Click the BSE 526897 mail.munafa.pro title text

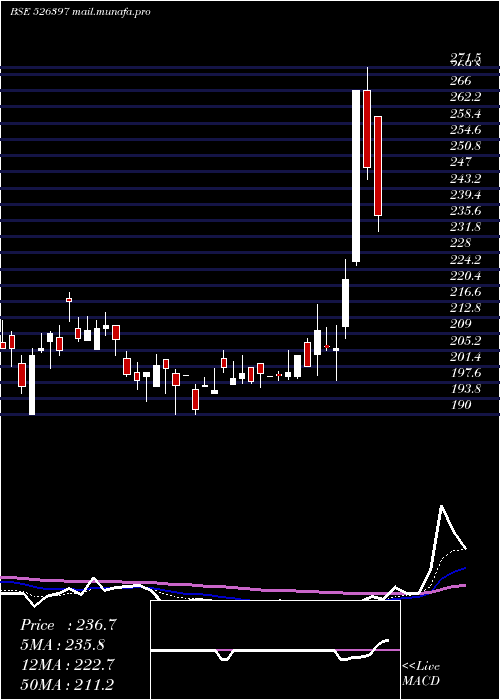point(80,12)
